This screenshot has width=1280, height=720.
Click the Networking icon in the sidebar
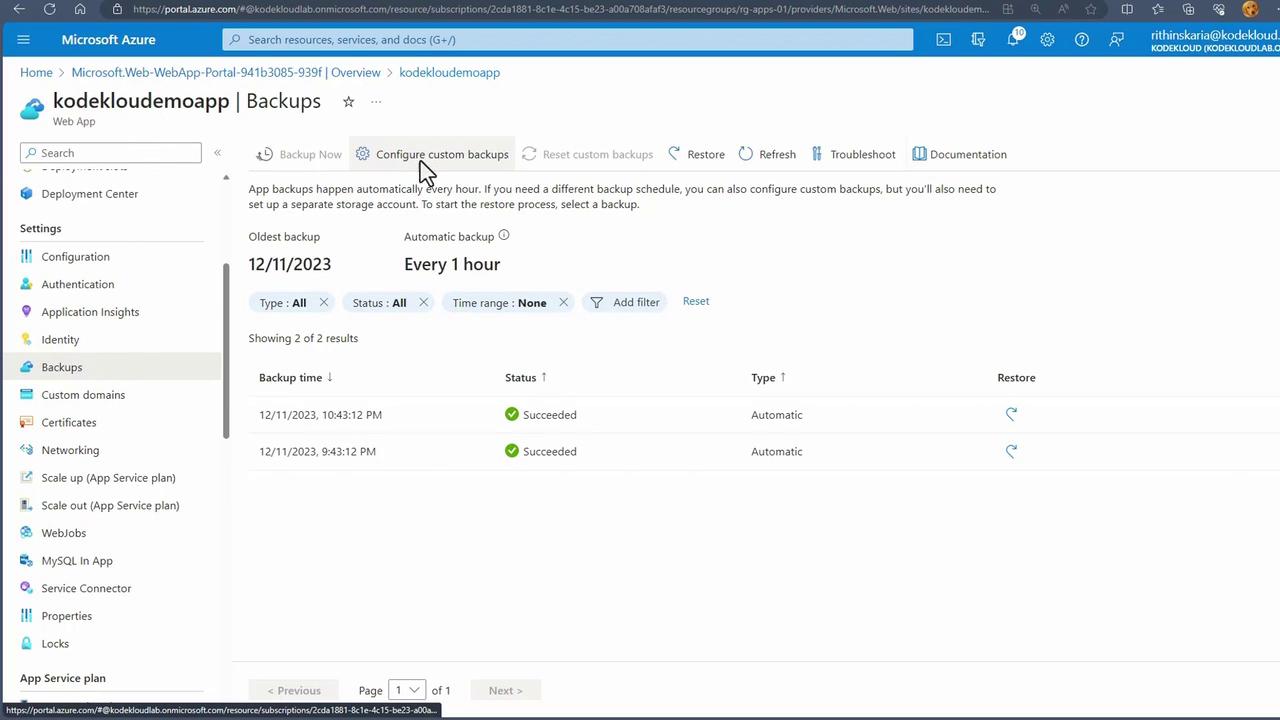27,450
